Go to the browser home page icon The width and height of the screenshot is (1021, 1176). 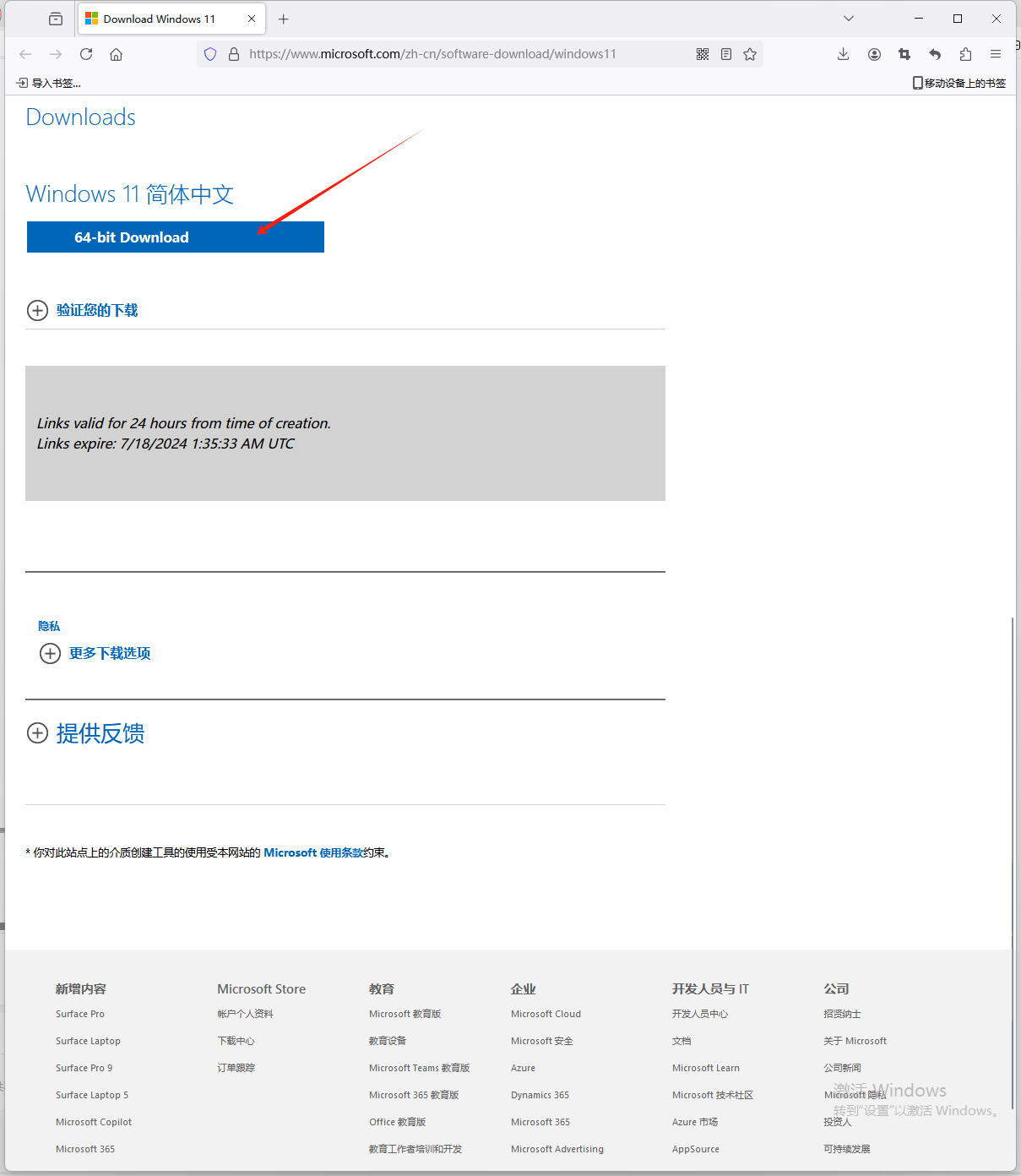point(117,54)
